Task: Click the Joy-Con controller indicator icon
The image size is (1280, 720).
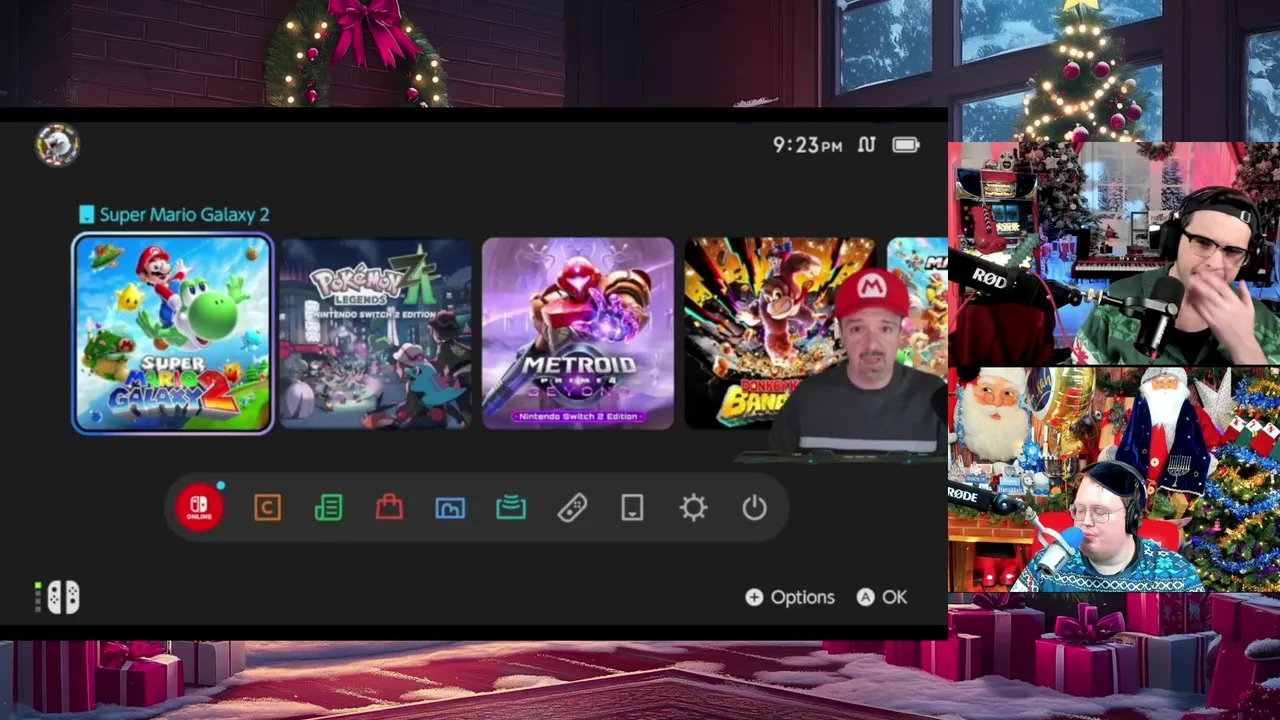Action: click(x=58, y=597)
